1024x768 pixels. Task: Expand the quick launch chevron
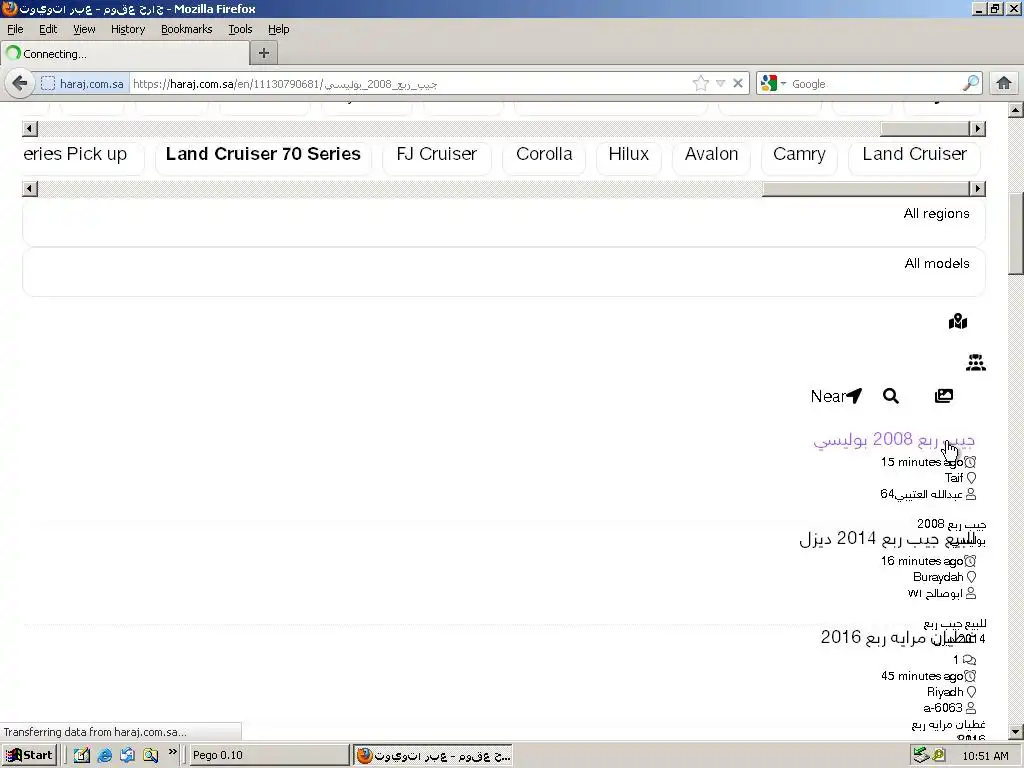[172, 752]
